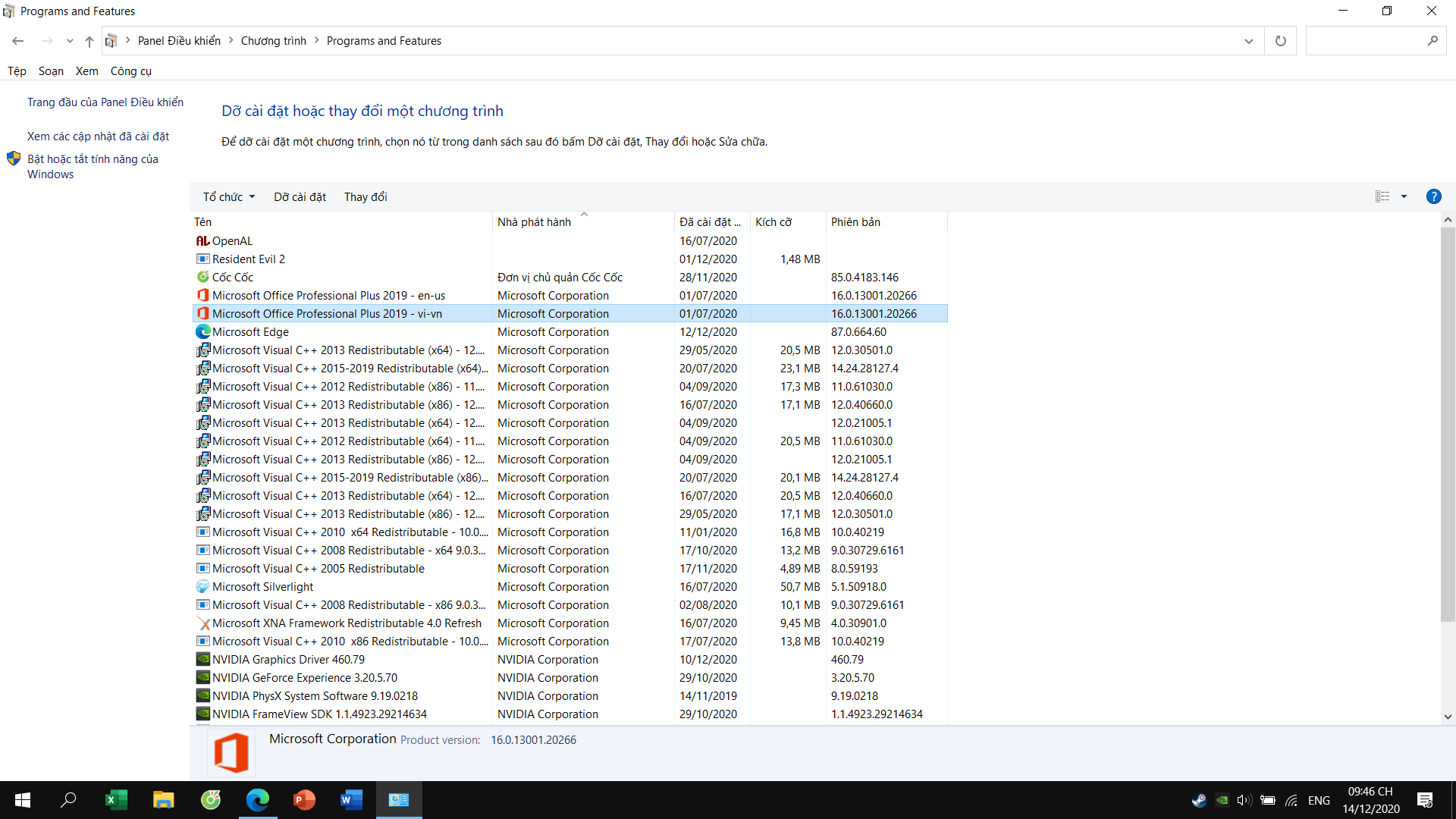Click the Help question mark icon

[1434, 196]
